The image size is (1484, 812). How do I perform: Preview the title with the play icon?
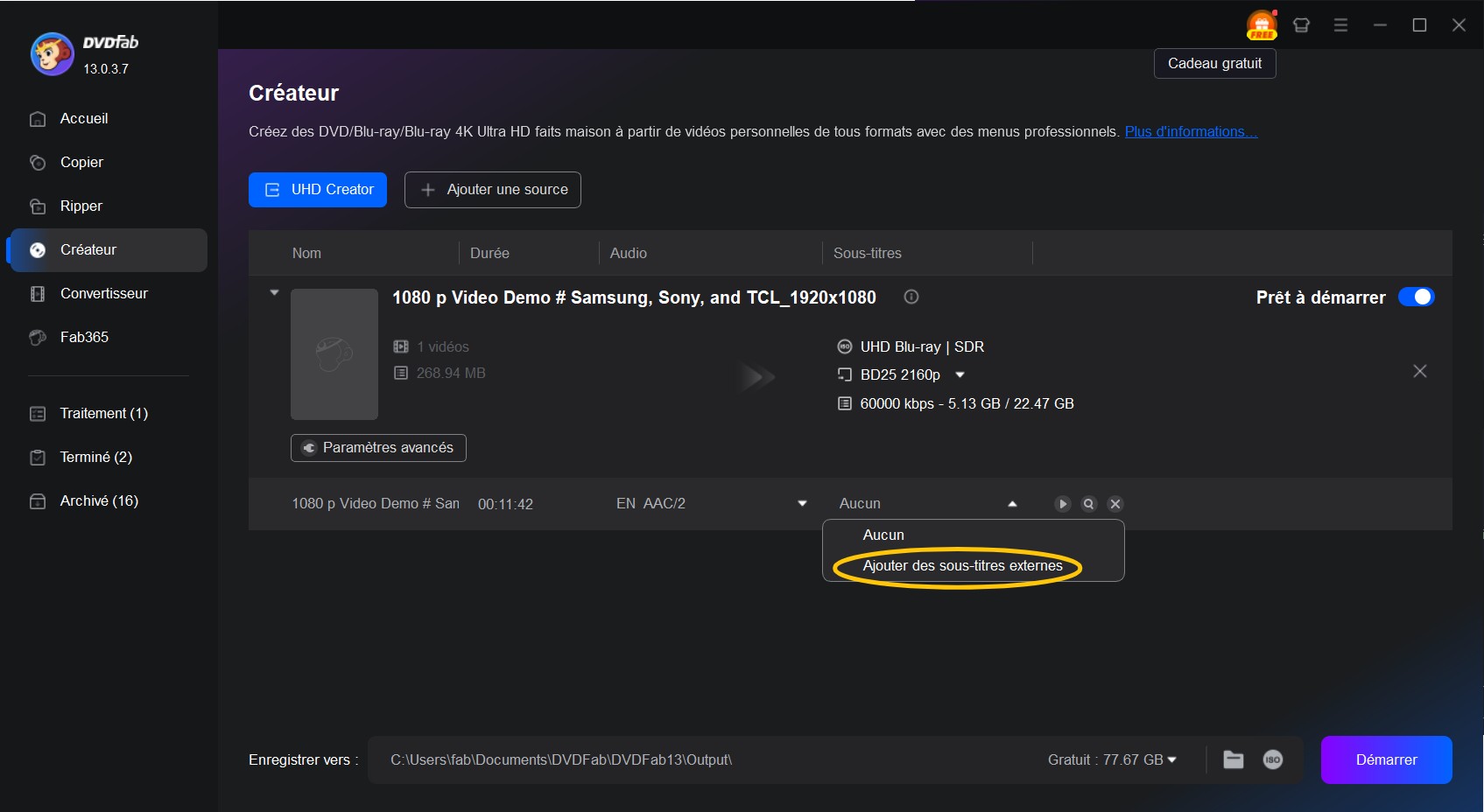point(1062,504)
